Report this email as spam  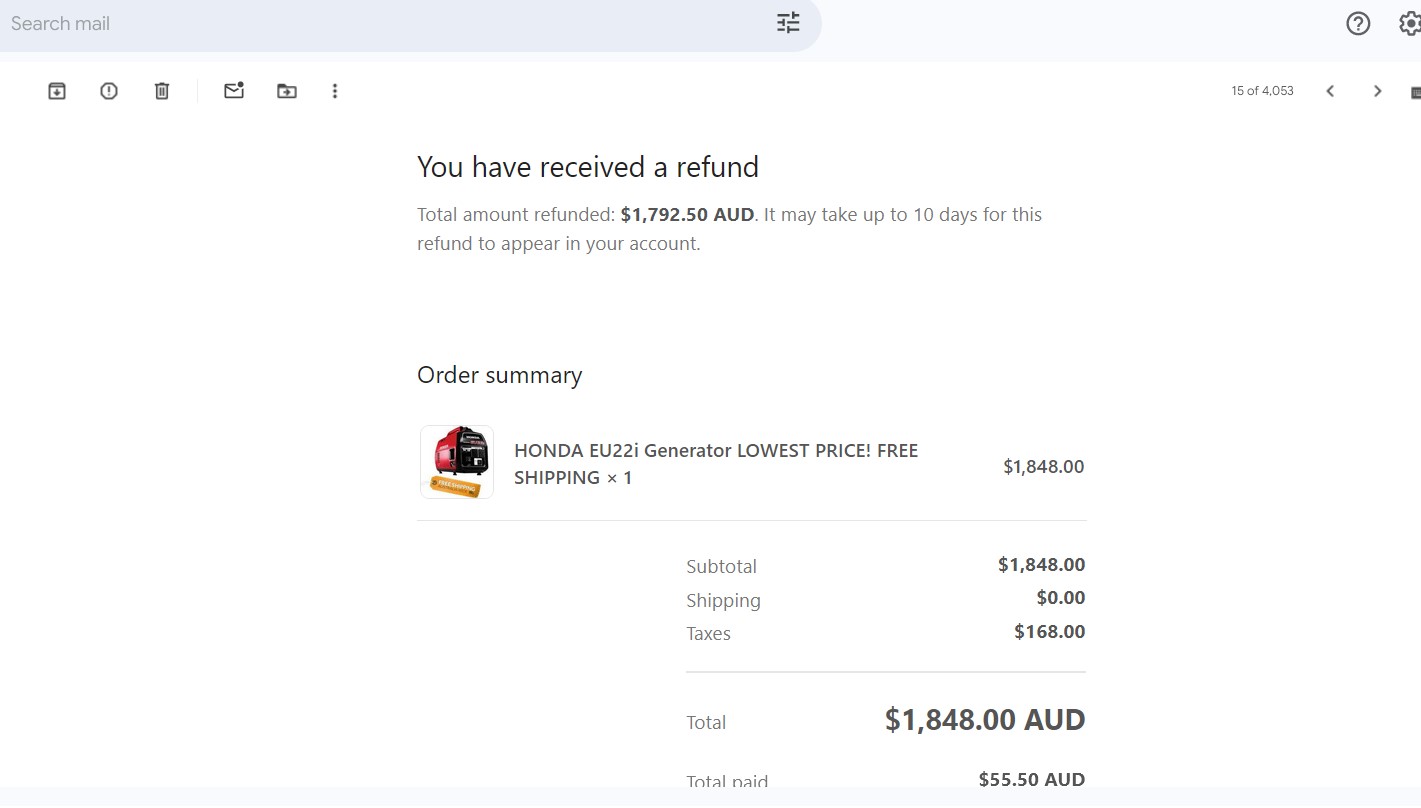(109, 91)
